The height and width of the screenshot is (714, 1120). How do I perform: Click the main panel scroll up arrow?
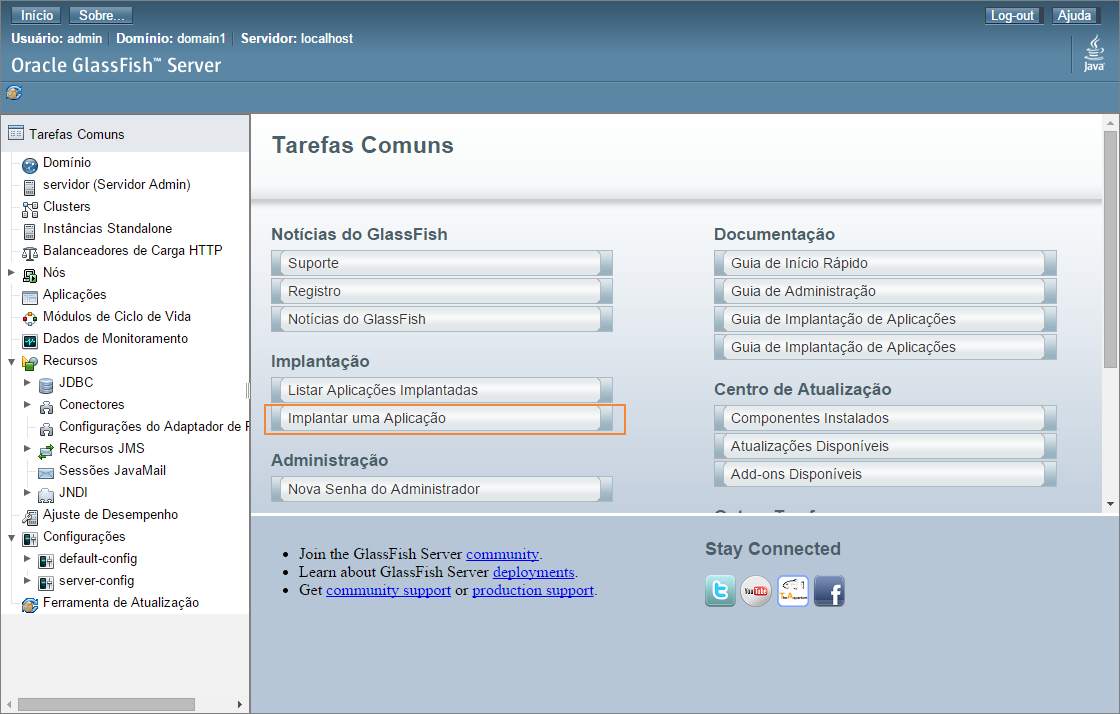(x=1110, y=123)
